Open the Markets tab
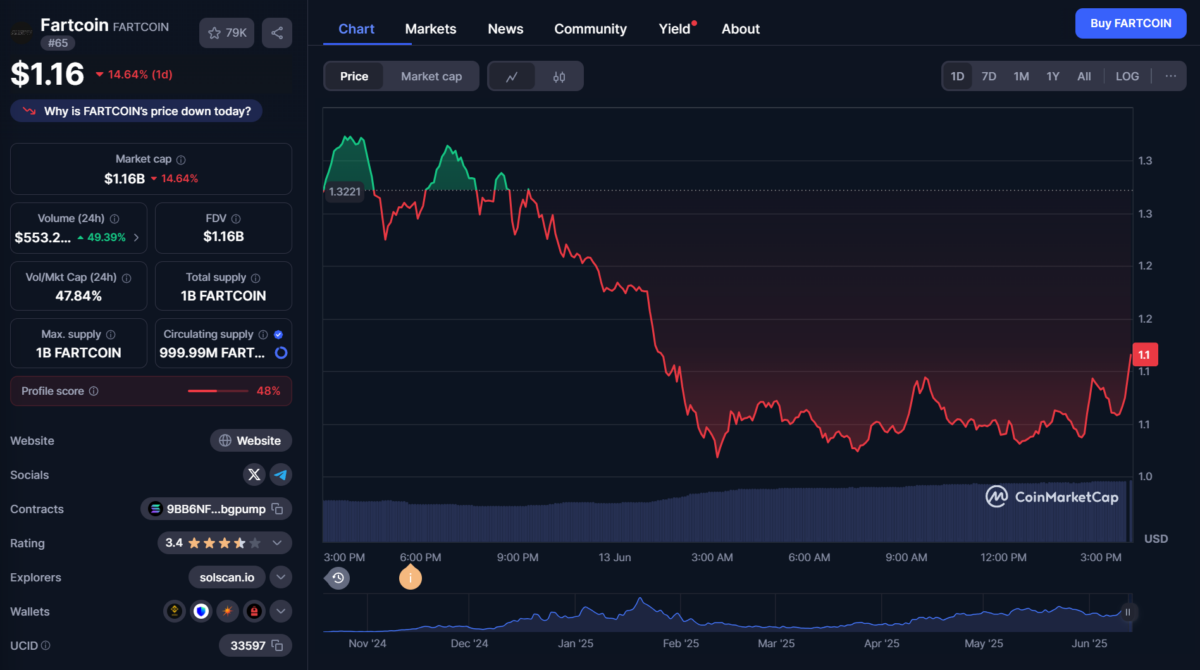 tap(430, 29)
